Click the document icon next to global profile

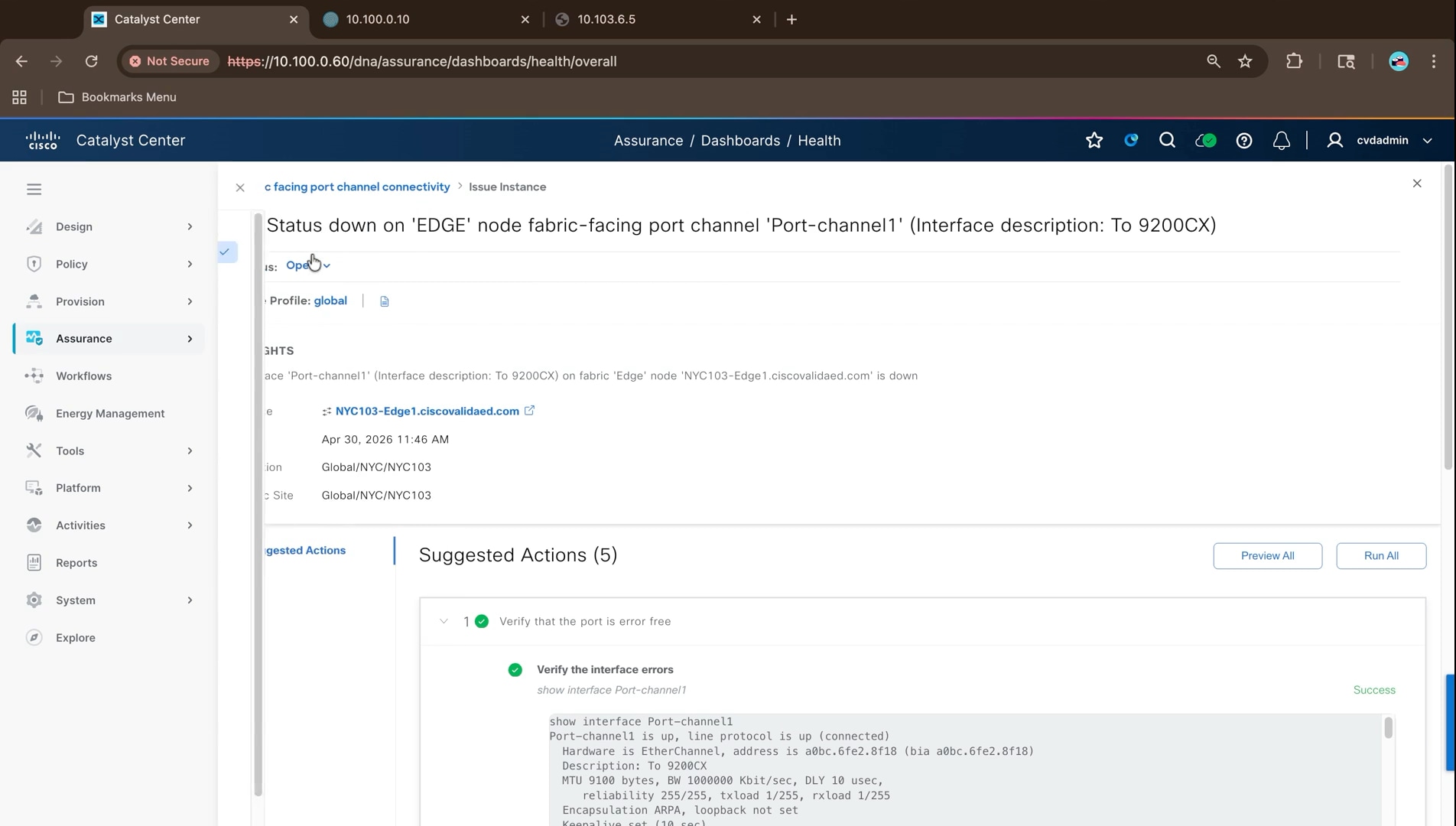pos(385,301)
